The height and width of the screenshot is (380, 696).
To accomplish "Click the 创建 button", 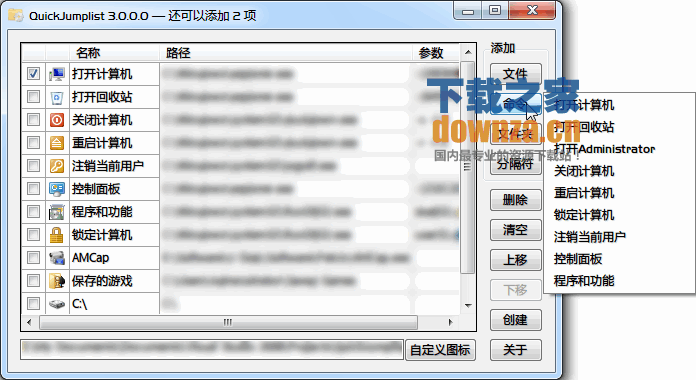I will pyautogui.click(x=515, y=320).
